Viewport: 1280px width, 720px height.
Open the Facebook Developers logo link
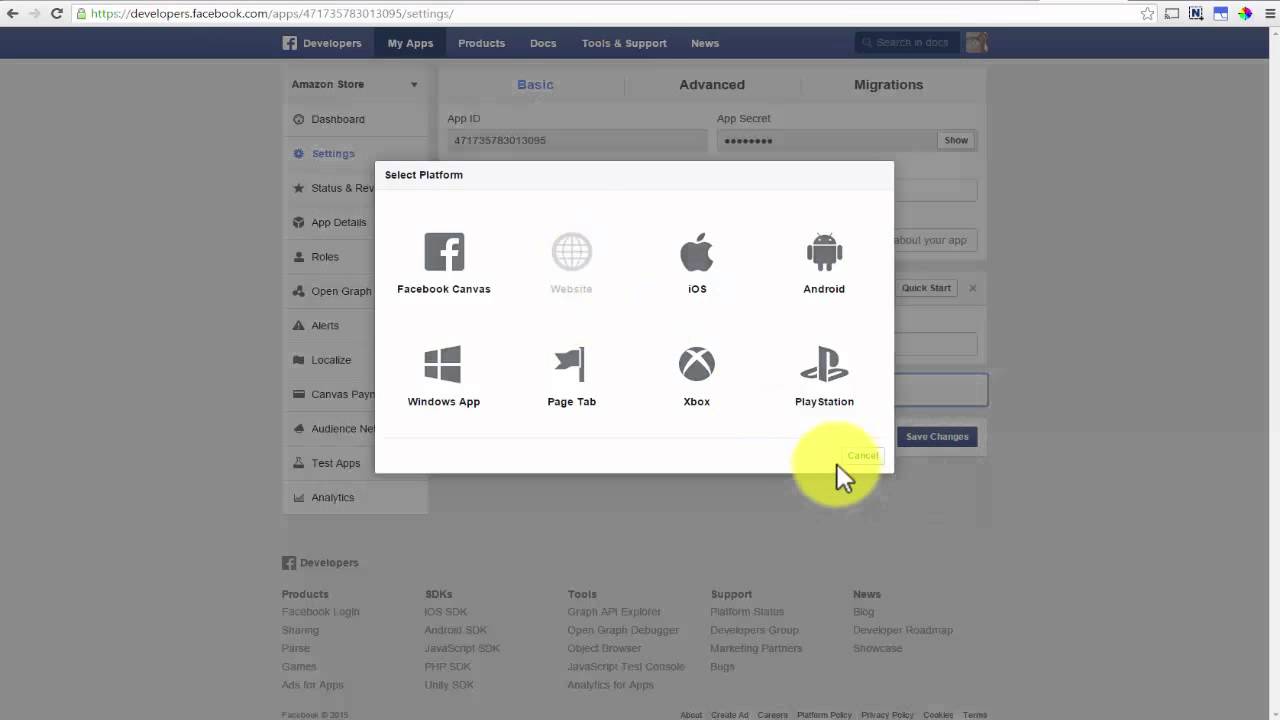[322, 43]
